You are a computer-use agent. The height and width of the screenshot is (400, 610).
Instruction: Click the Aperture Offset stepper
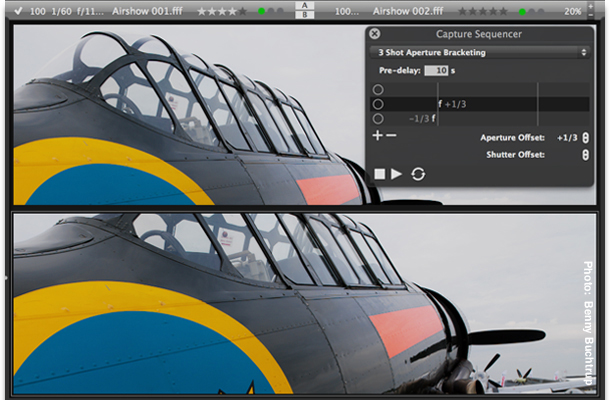[586, 137]
